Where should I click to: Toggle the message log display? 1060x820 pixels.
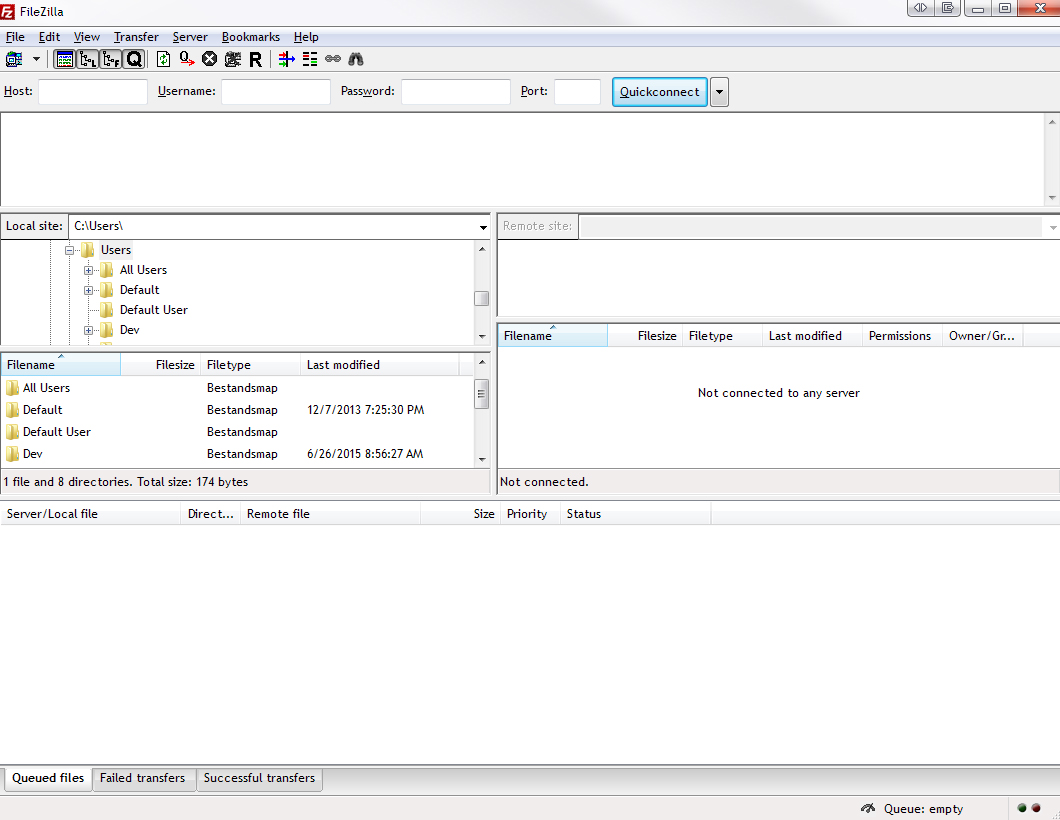65,59
